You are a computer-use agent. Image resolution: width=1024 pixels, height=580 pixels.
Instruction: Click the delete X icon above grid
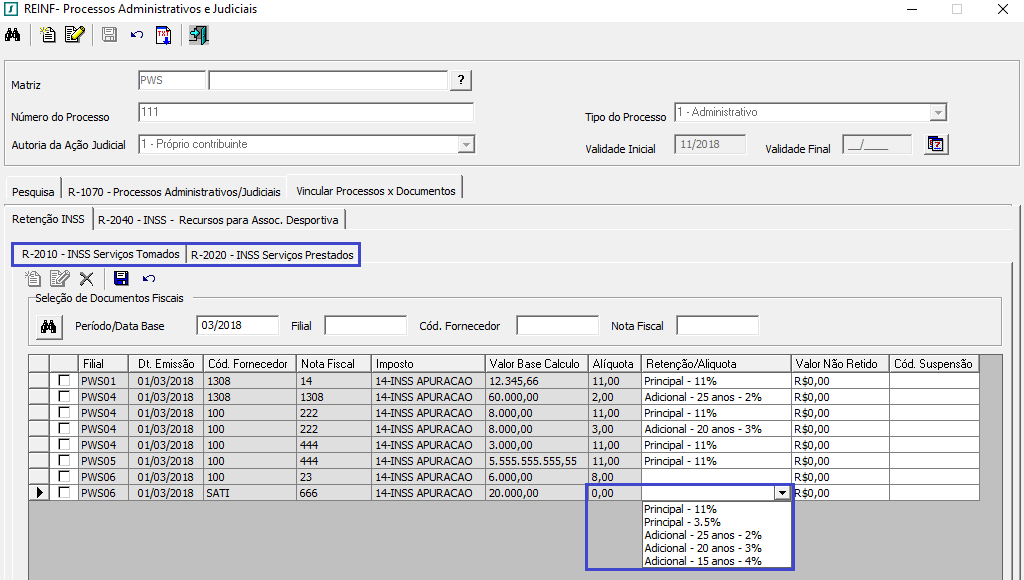(x=87, y=279)
